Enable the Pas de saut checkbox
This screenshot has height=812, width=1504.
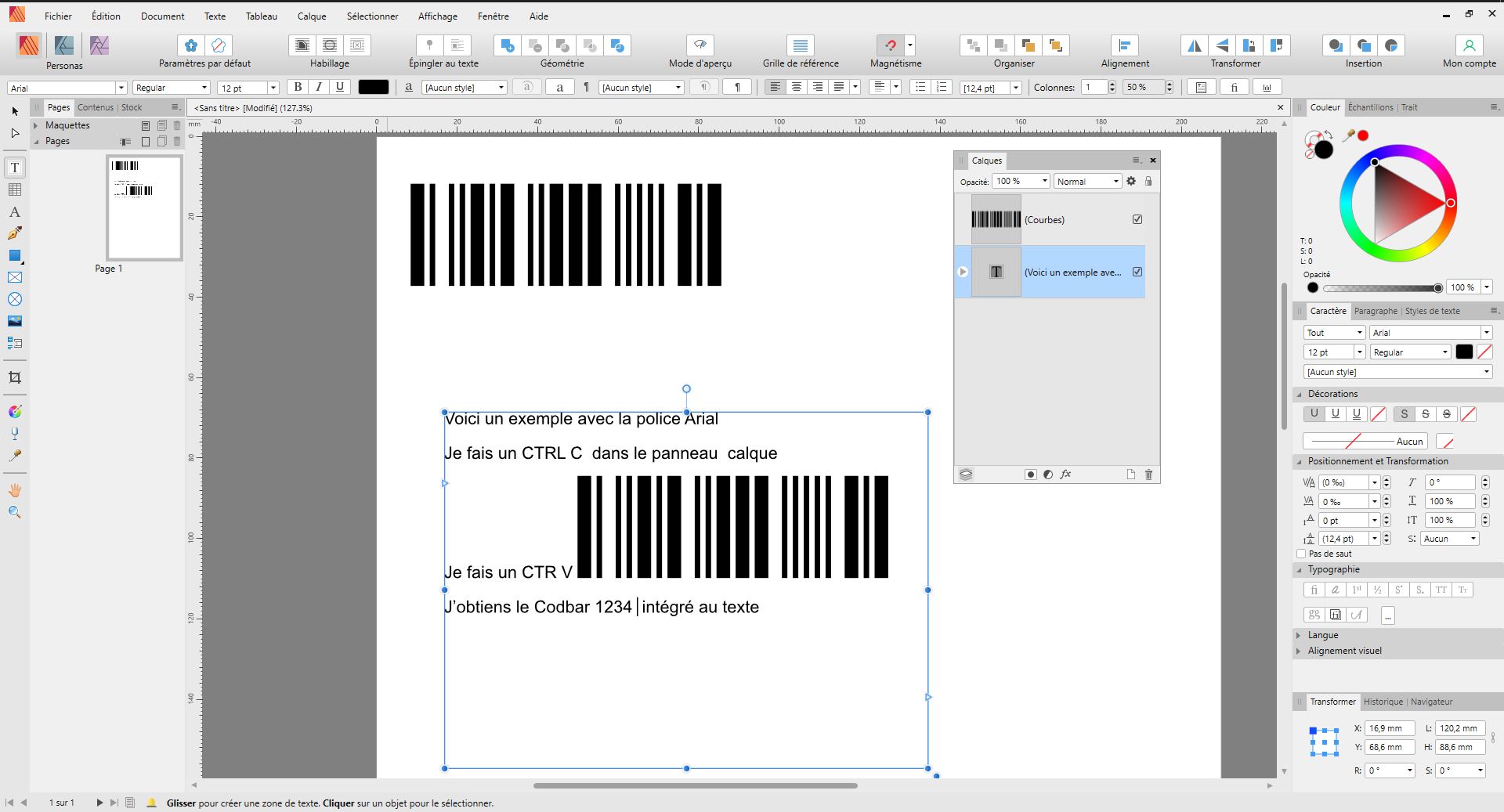tap(1301, 554)
